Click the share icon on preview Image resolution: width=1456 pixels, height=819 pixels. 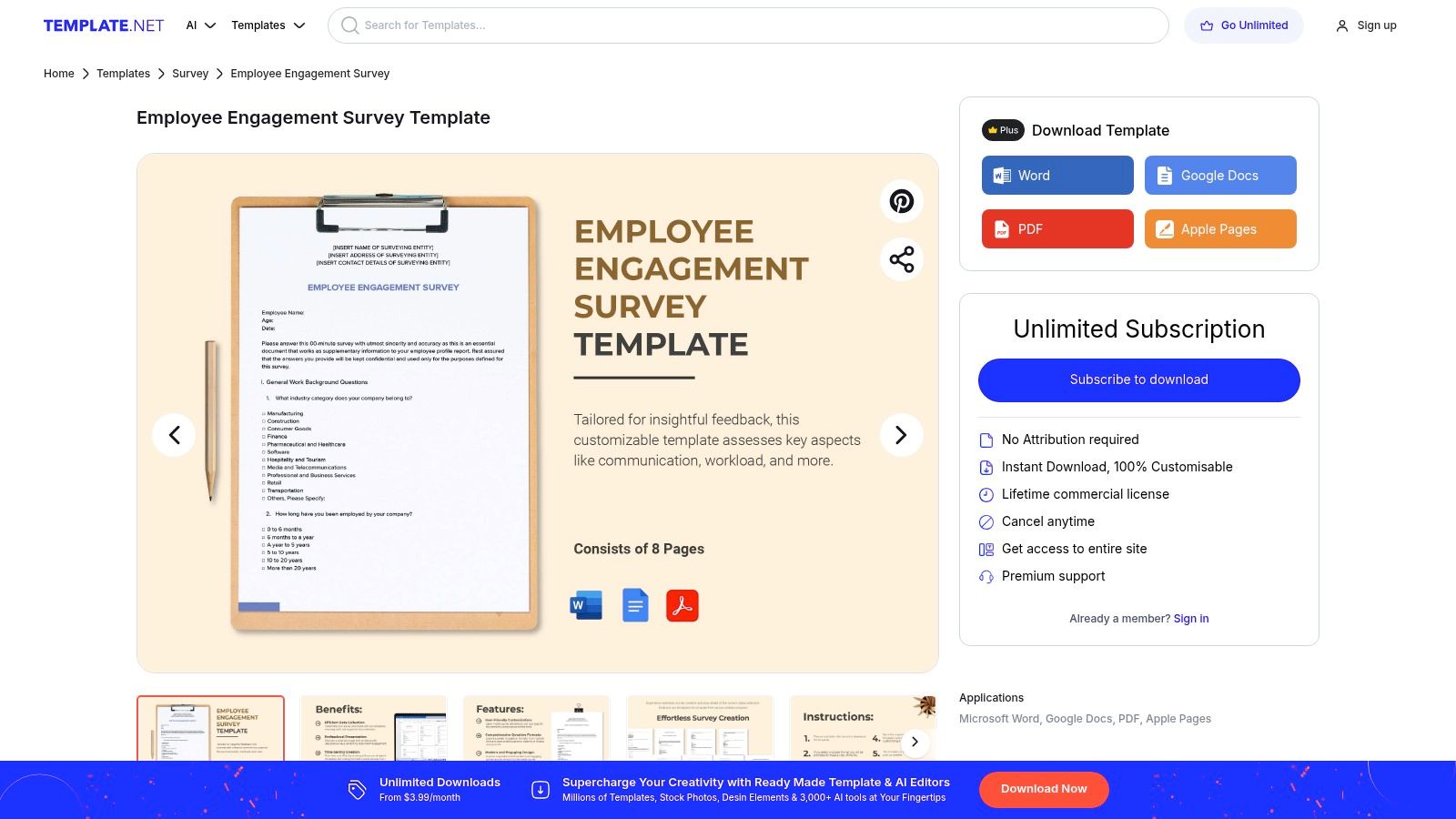(901, 259)
